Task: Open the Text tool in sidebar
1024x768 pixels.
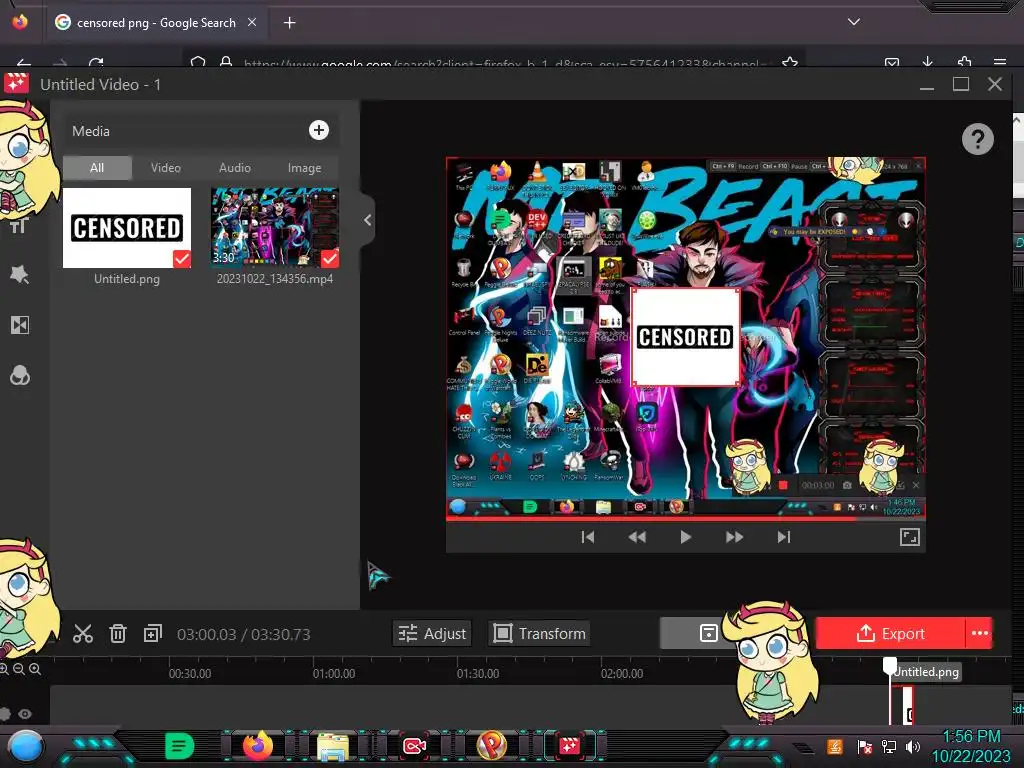Action: (x=19, y=226)
